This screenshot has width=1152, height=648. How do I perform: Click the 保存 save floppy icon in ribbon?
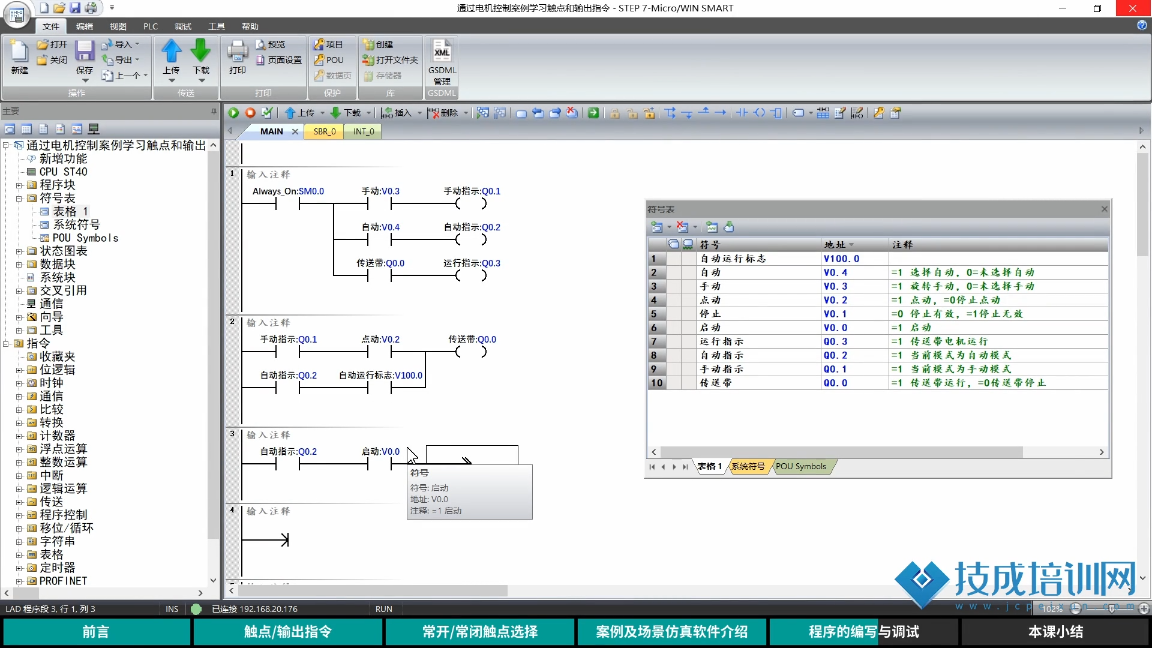[x=84, y=51]
